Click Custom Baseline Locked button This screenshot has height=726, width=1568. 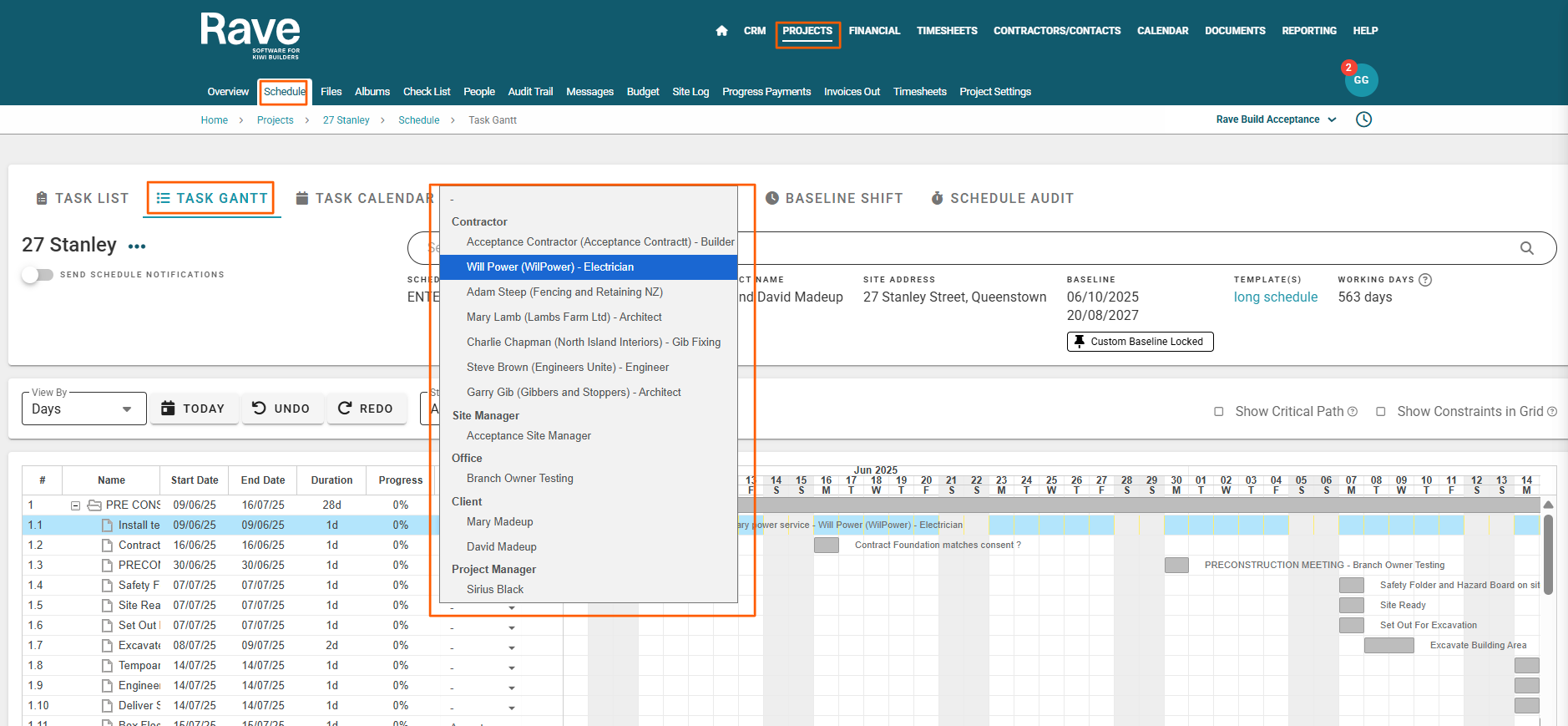pyautogui.click(x=1140, y=342)
